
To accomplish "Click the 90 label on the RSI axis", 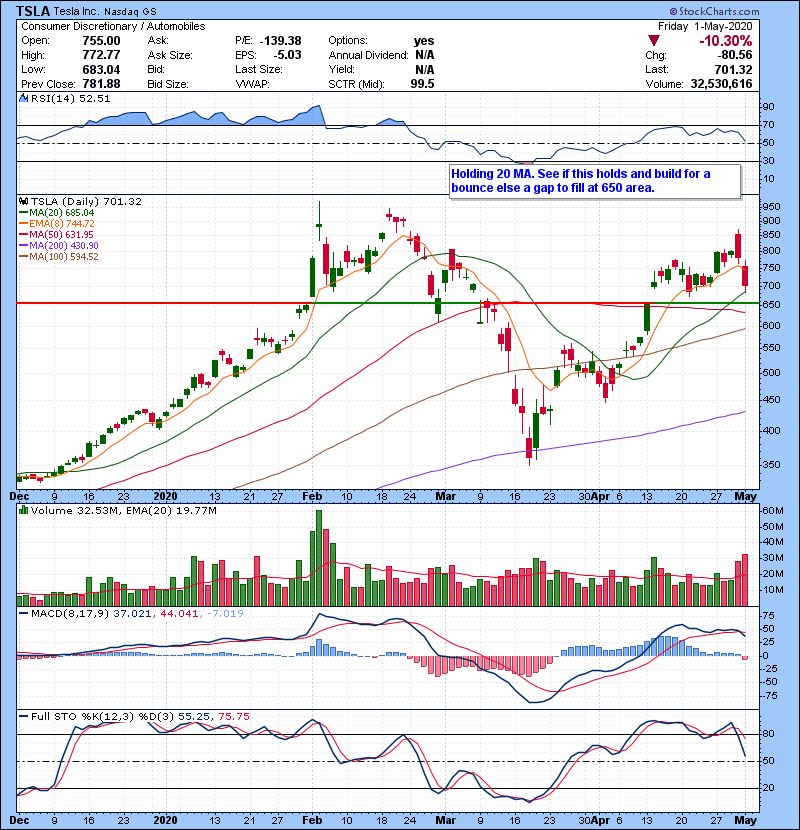I will coord(768,107).
